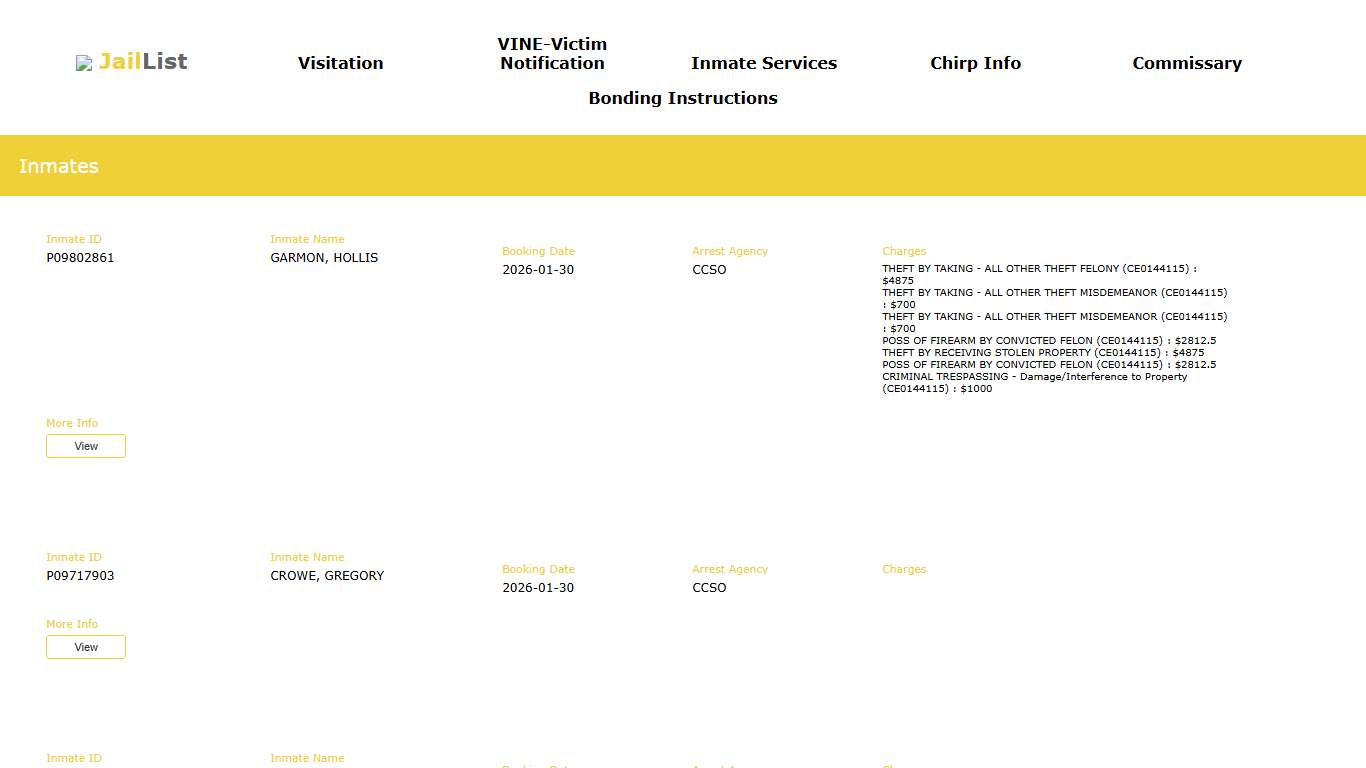This screenshot has height=768, width=1366.
Task: Click the Charges label in Crowe's row
Action: point(904,569)
